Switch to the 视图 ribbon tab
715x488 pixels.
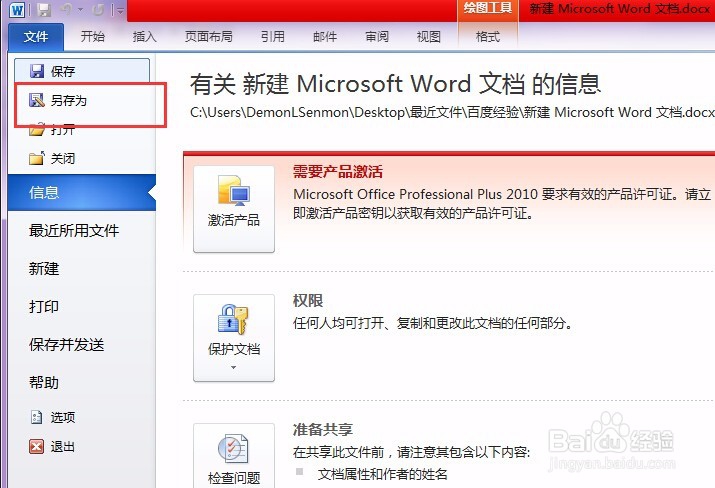pyautogui.click(x=429, y=36)
